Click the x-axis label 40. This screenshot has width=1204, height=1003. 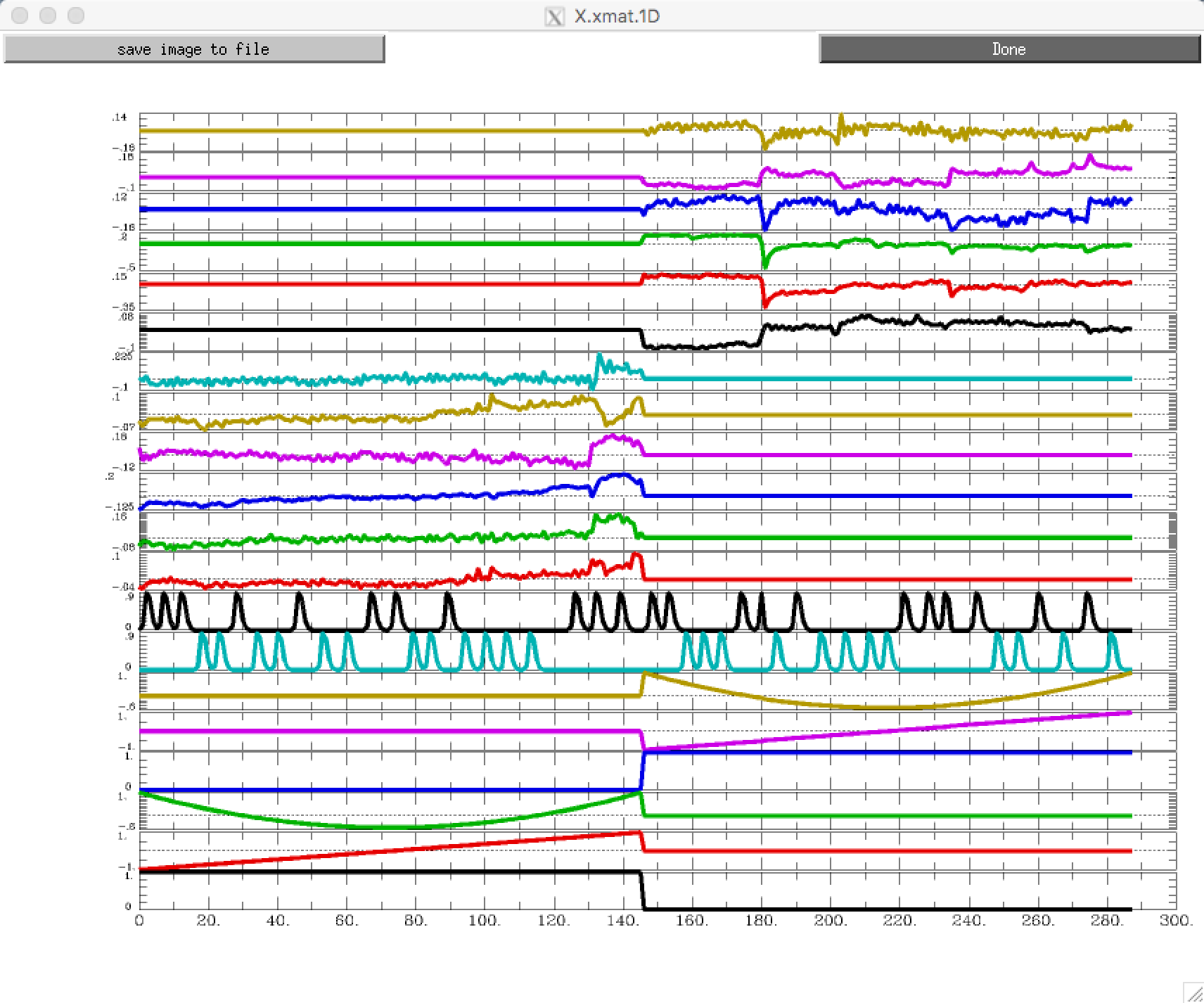[278, 920]
